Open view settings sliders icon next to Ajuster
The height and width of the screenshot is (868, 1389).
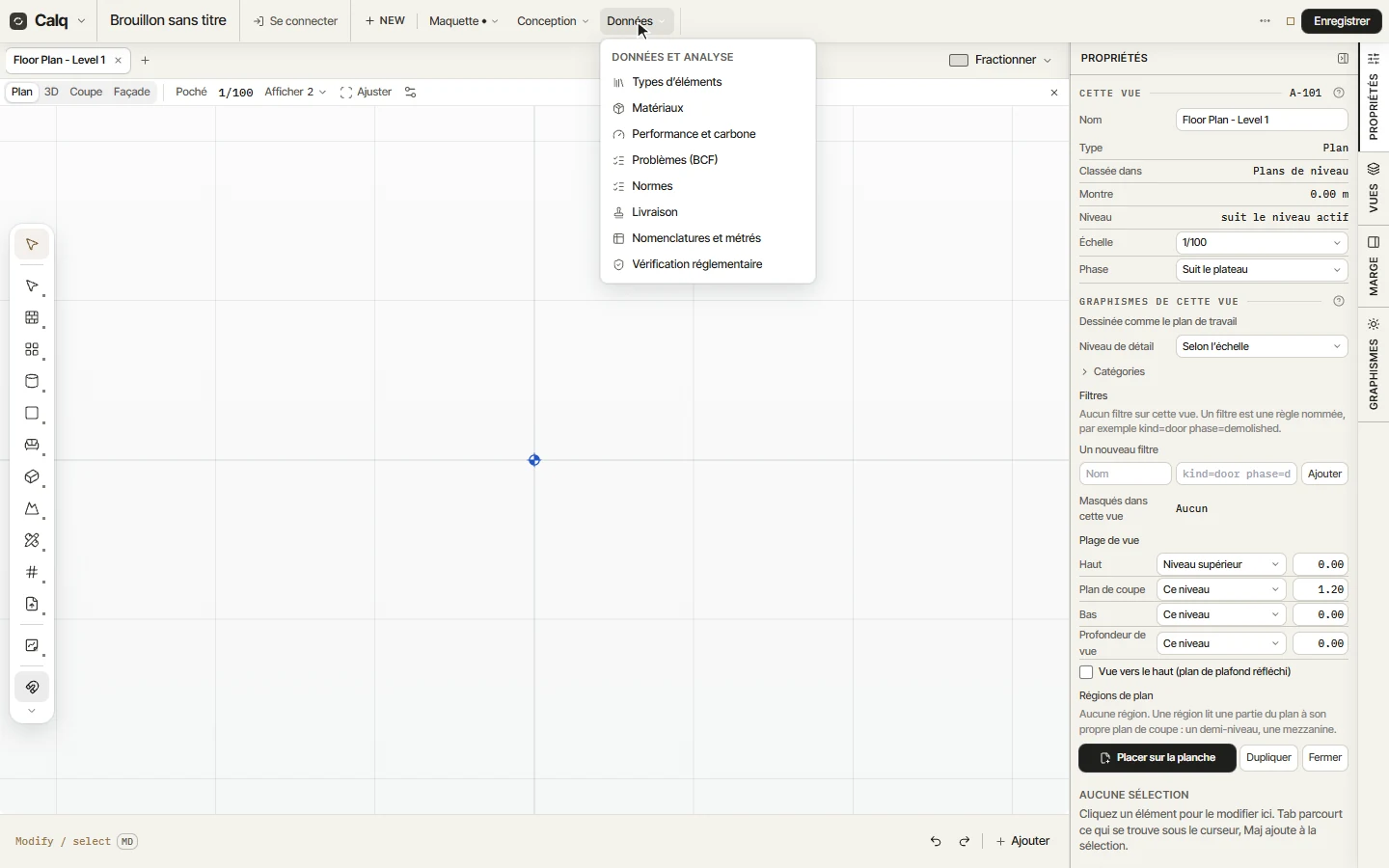pos(411,93)
